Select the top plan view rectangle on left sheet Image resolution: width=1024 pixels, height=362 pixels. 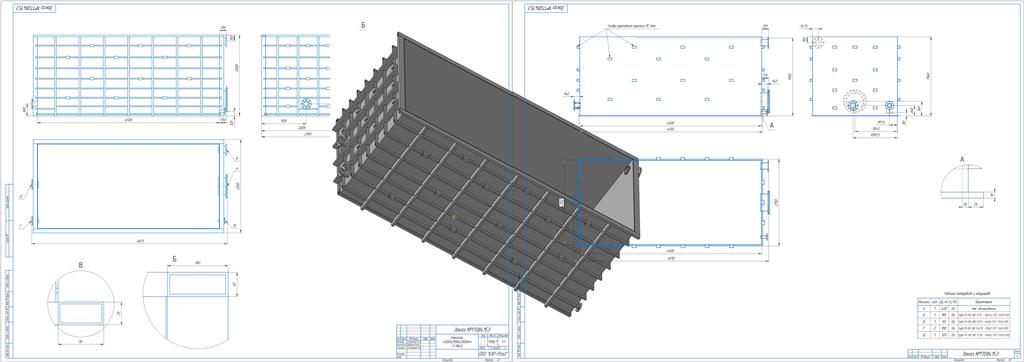[x=129, y=186]
